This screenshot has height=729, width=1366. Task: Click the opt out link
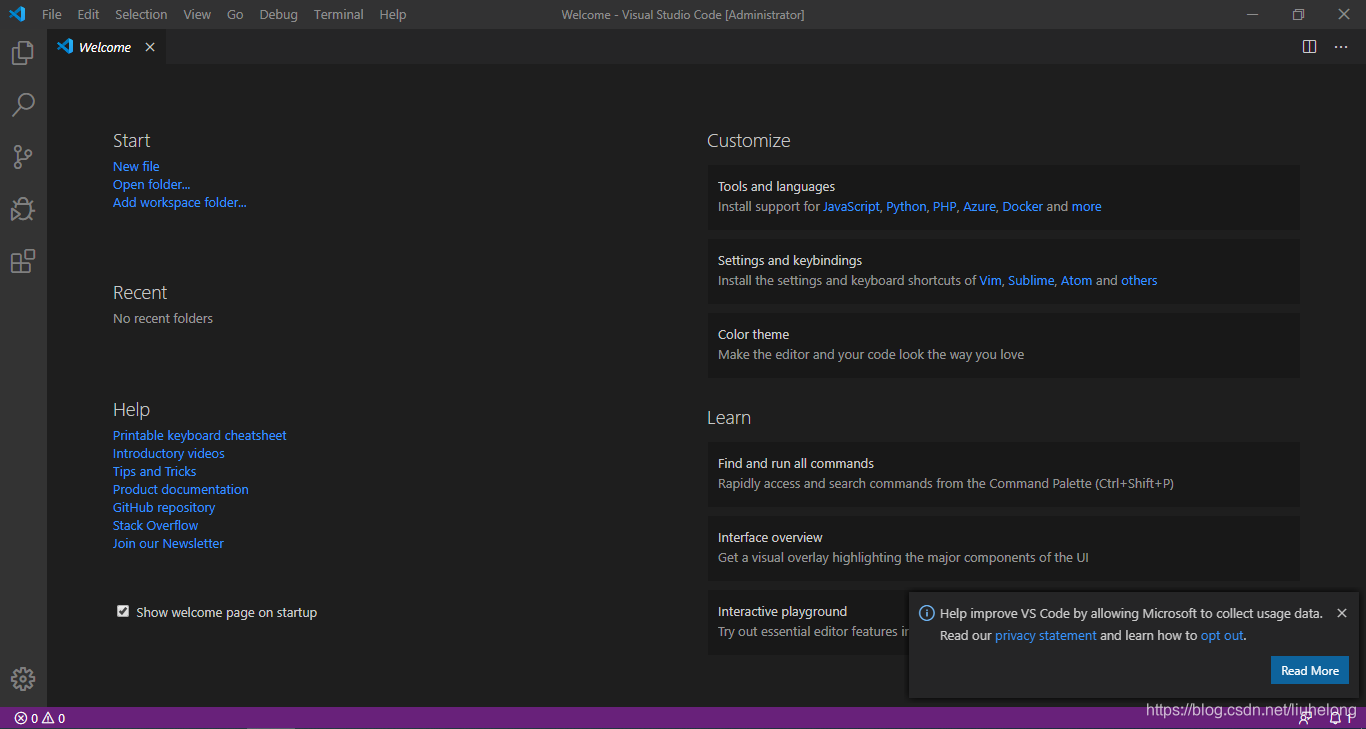click(x=1222, y=635)
